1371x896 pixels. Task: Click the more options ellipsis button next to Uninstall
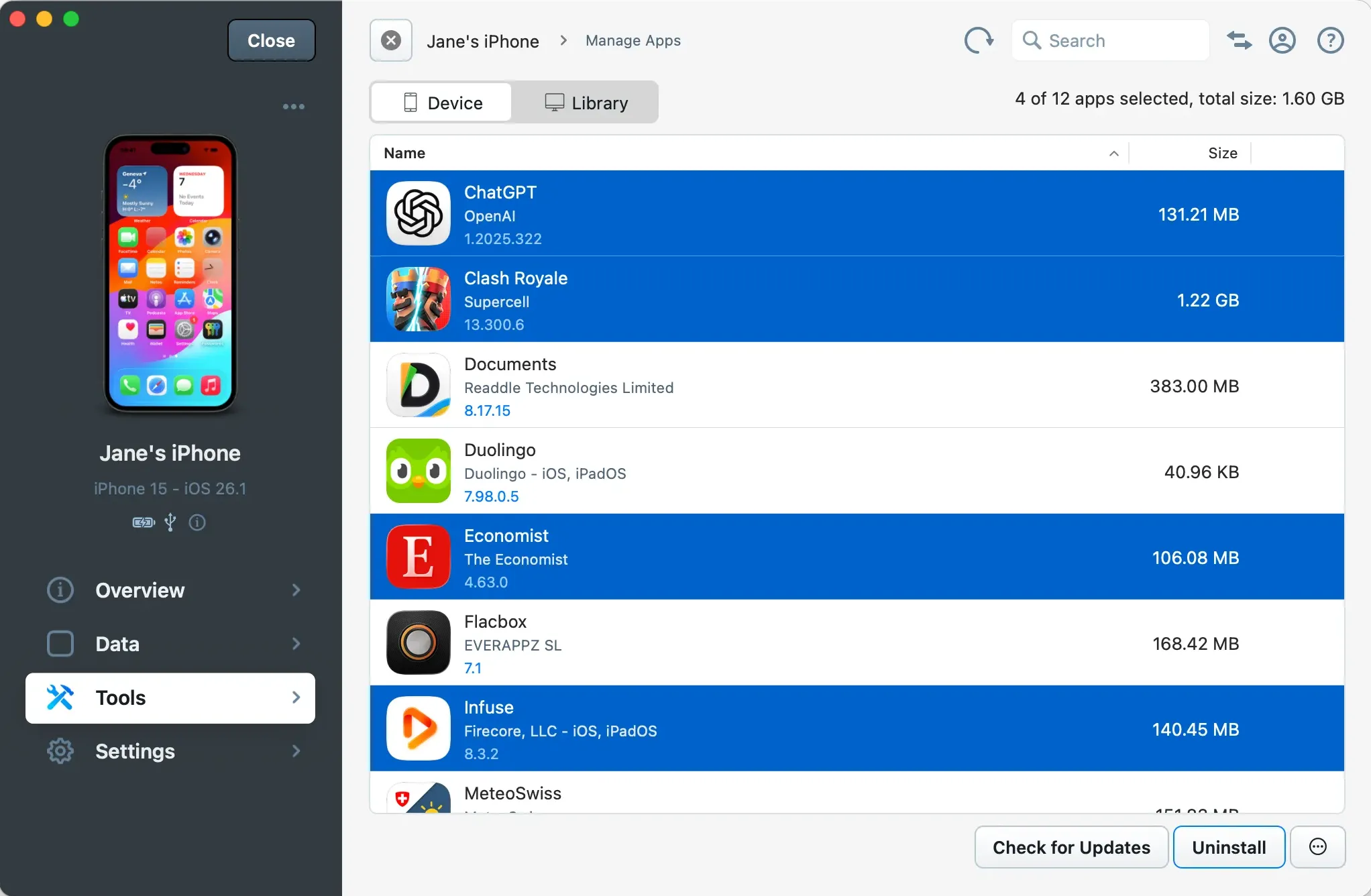click(1318, 847)
